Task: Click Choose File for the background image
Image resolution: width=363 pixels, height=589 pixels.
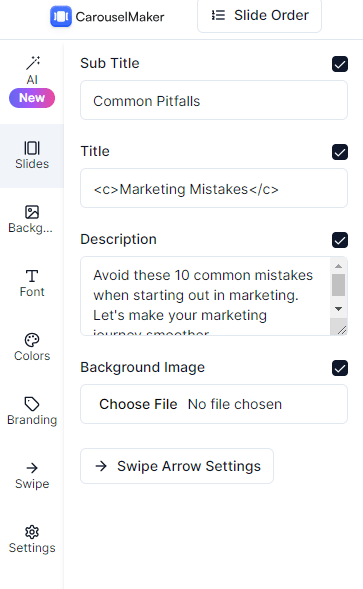Action: pos(138,404)
